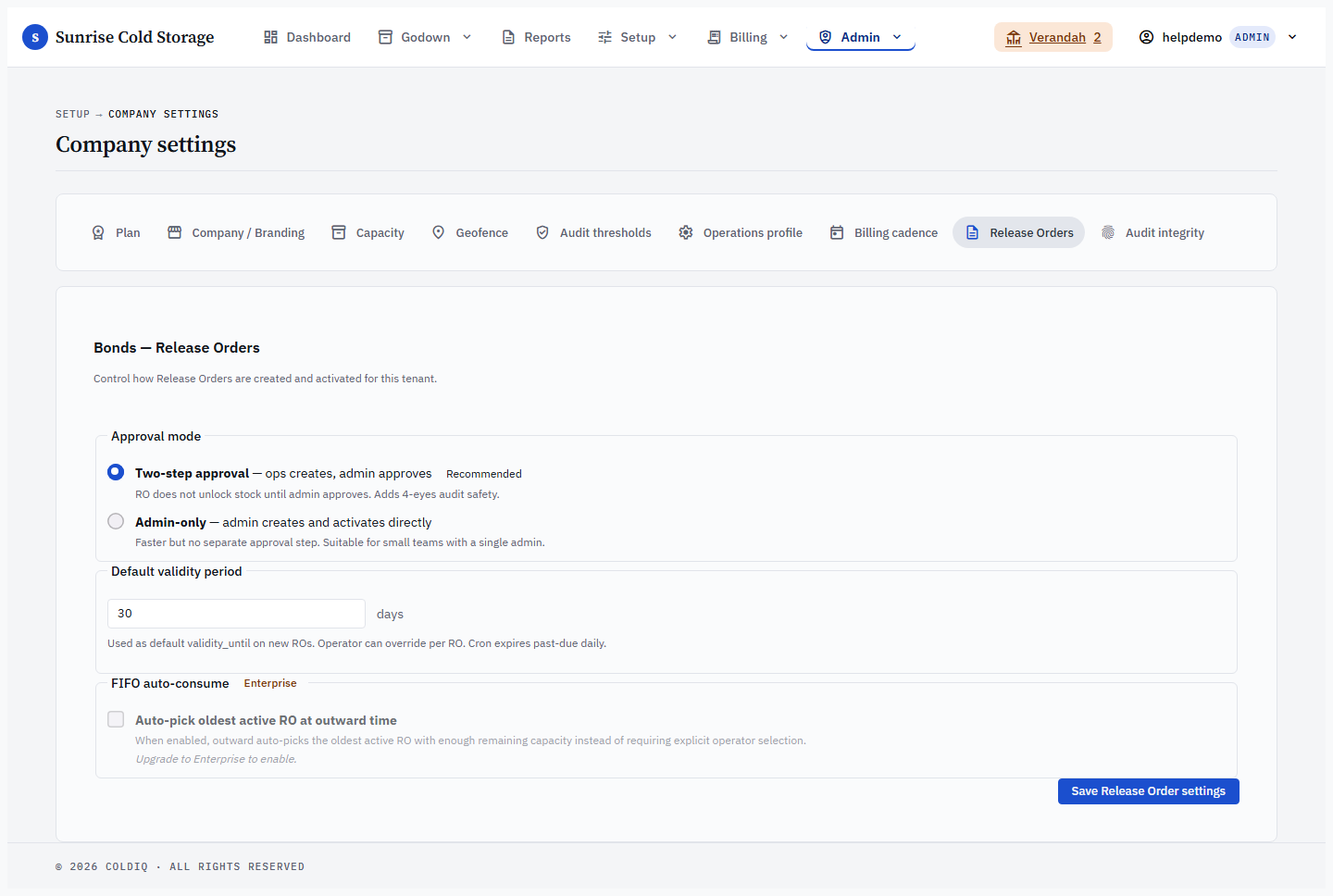Click the SETUP breadcrumb link

pyautogui.click(x=72, y=114)
